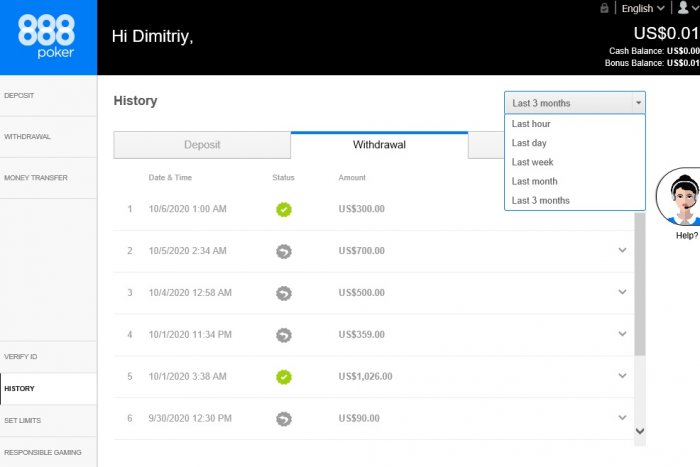
Task: Click grey pending status icon for US$700.00
Action: coord(284,251)
